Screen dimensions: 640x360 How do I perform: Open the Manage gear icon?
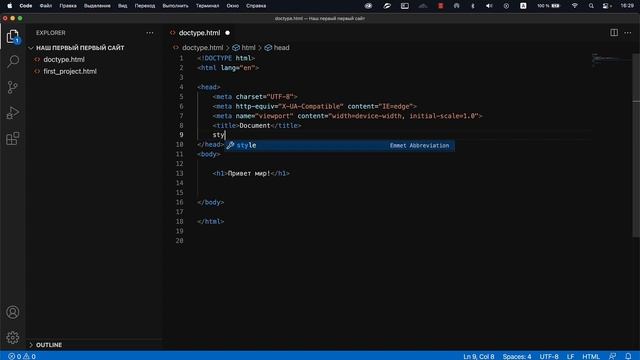(13, 338)
